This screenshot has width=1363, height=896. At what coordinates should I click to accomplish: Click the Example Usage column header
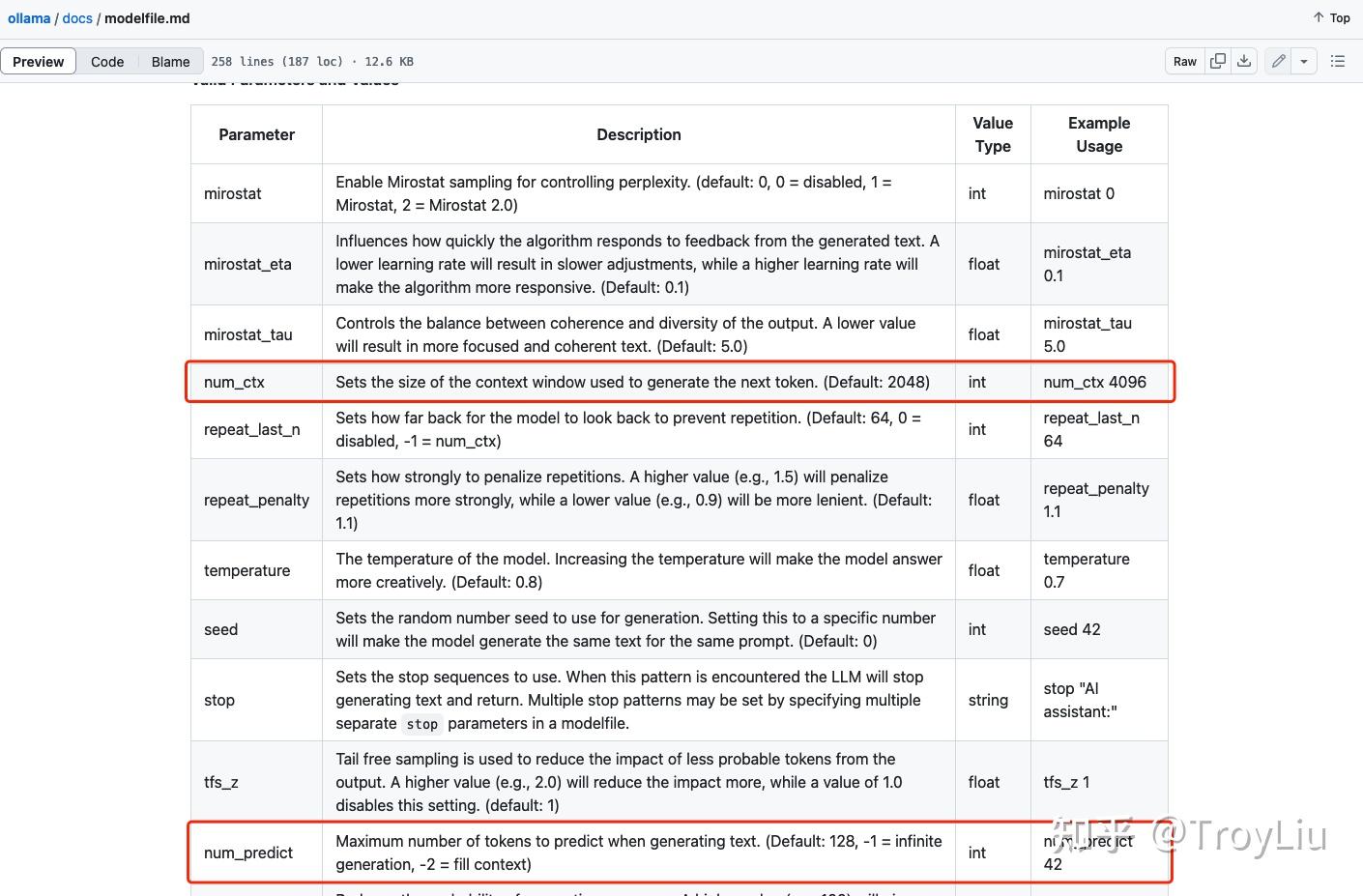pos(1099,134)
